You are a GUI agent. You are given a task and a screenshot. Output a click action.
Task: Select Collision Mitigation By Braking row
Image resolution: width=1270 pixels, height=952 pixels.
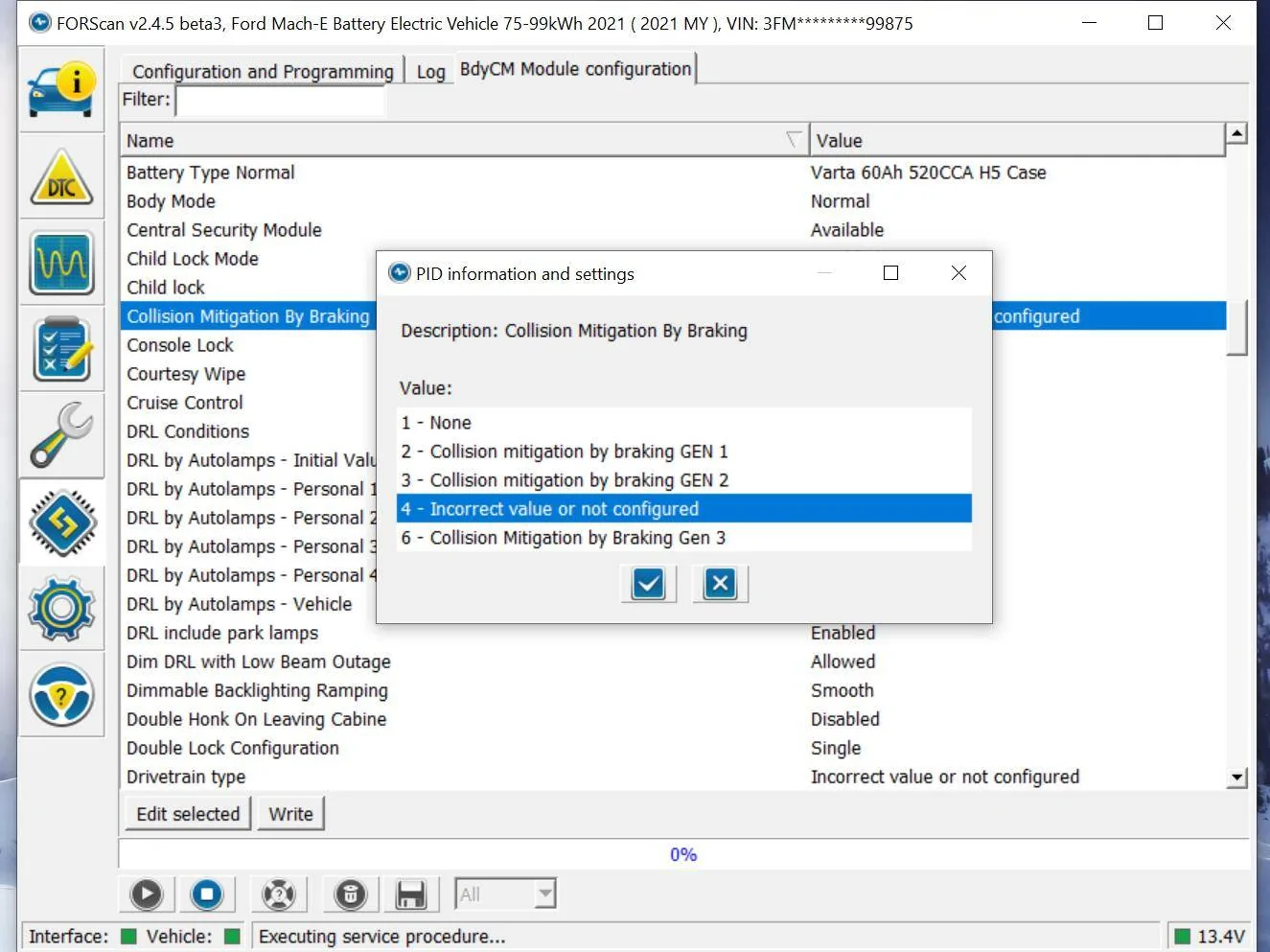click(248, 316)
